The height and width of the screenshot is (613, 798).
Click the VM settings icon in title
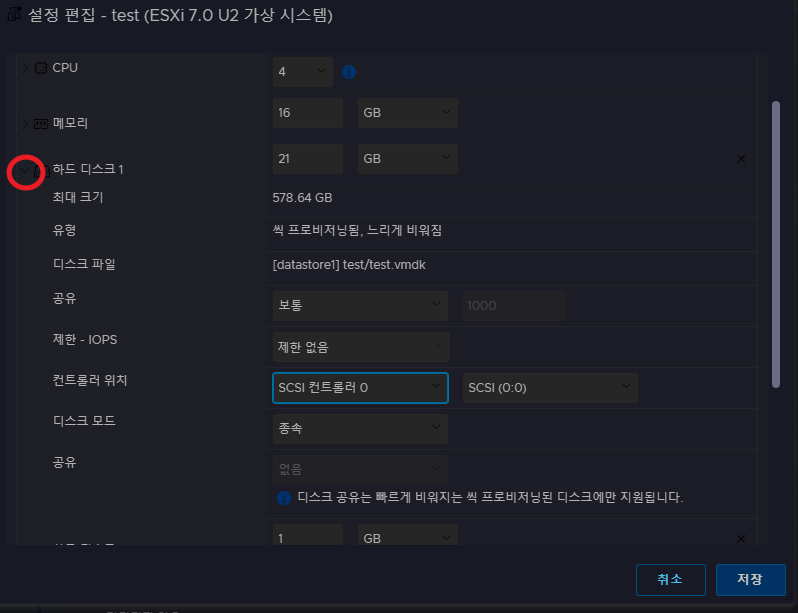[14, 16]
